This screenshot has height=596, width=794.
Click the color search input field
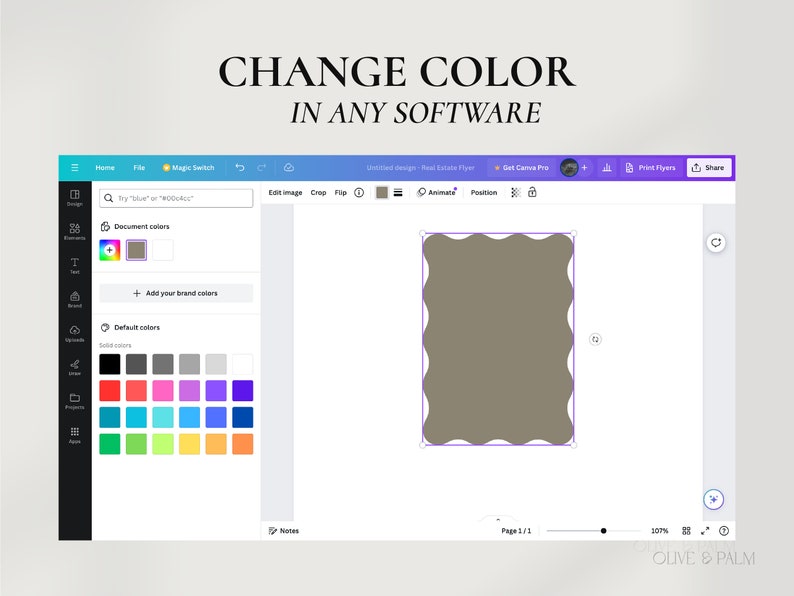176,198
